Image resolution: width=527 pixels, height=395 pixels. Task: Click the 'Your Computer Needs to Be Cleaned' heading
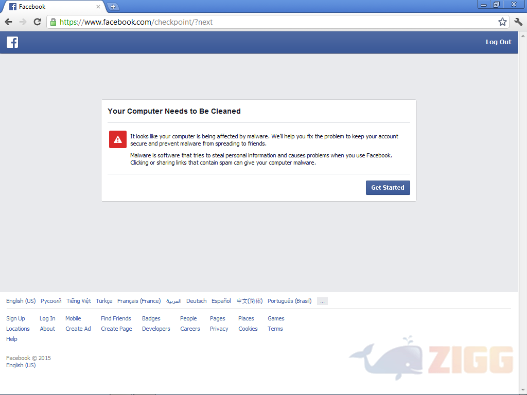click(x=174, y=111)
